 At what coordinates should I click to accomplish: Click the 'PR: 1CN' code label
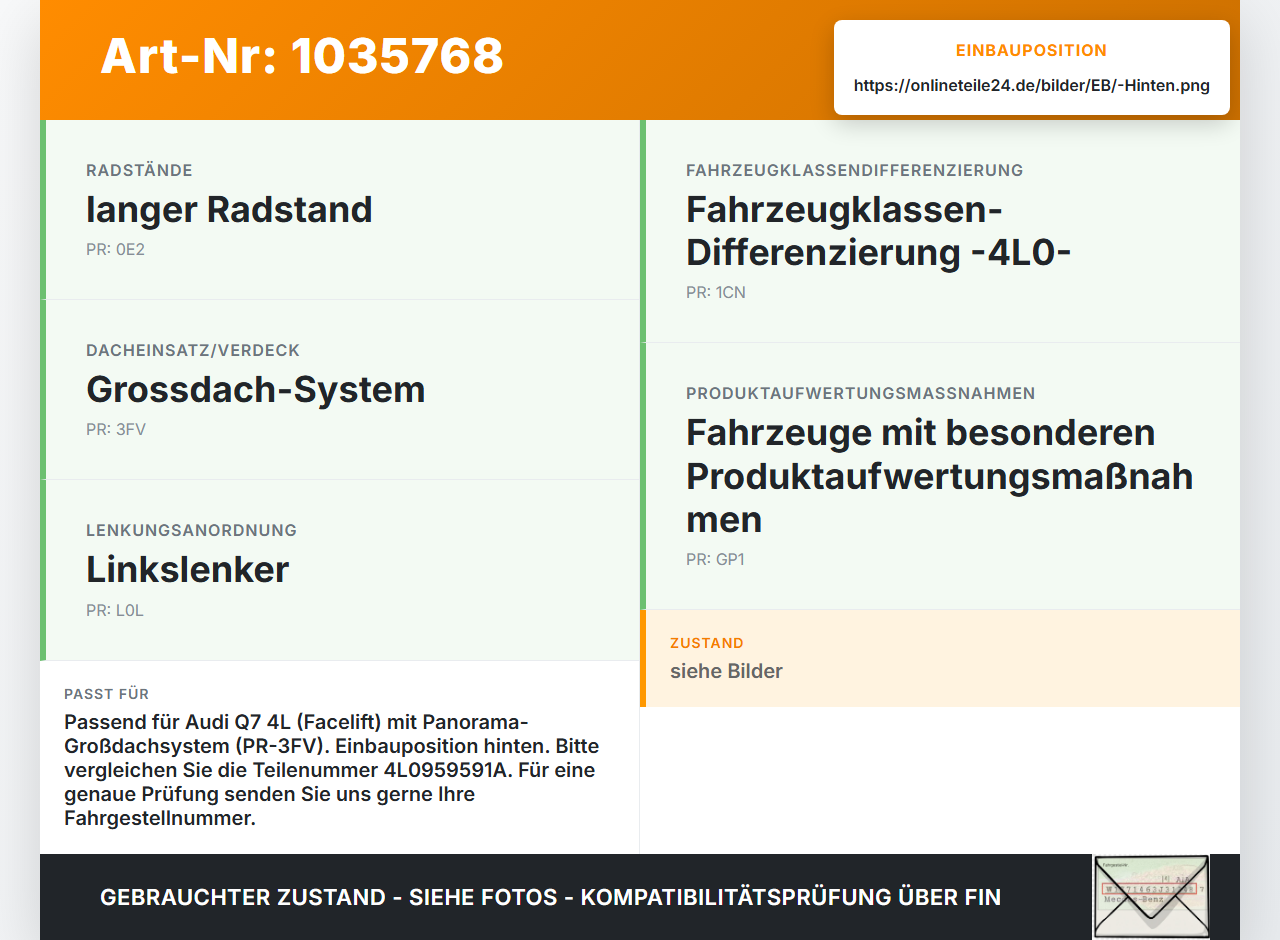[x=716, y=293]
